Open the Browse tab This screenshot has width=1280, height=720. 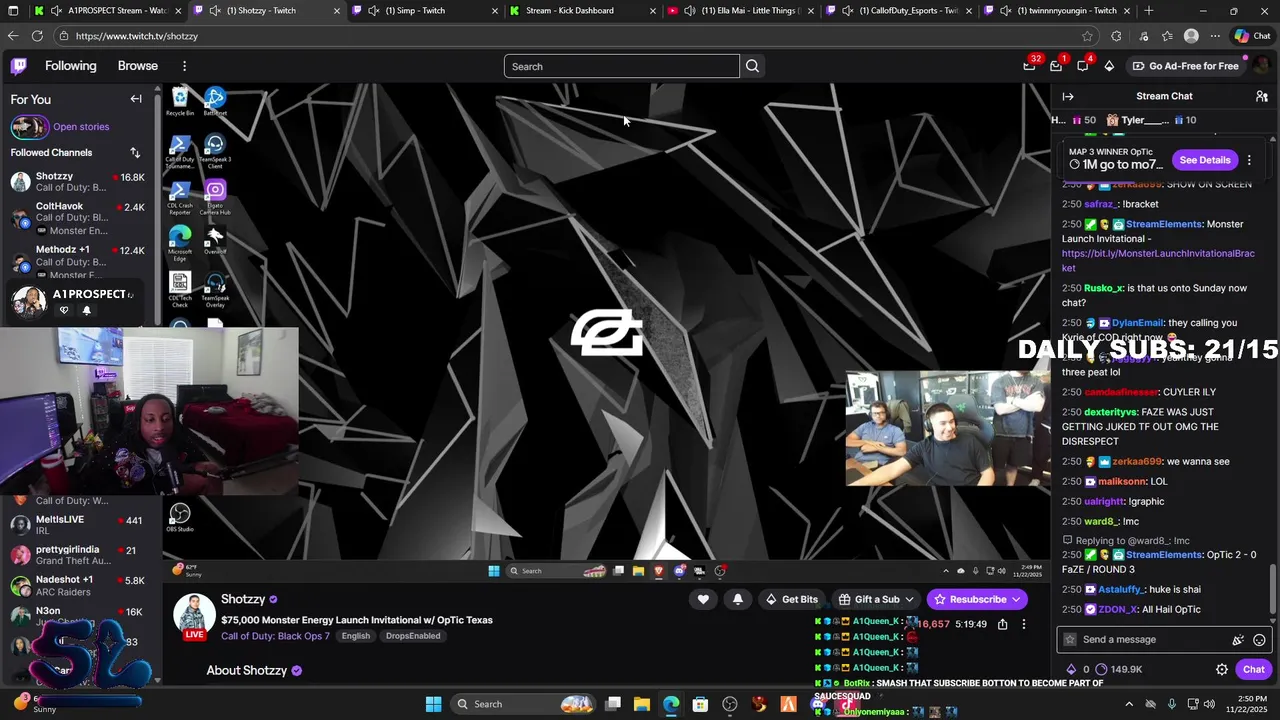pyautogui.click(x=138, y=66)
